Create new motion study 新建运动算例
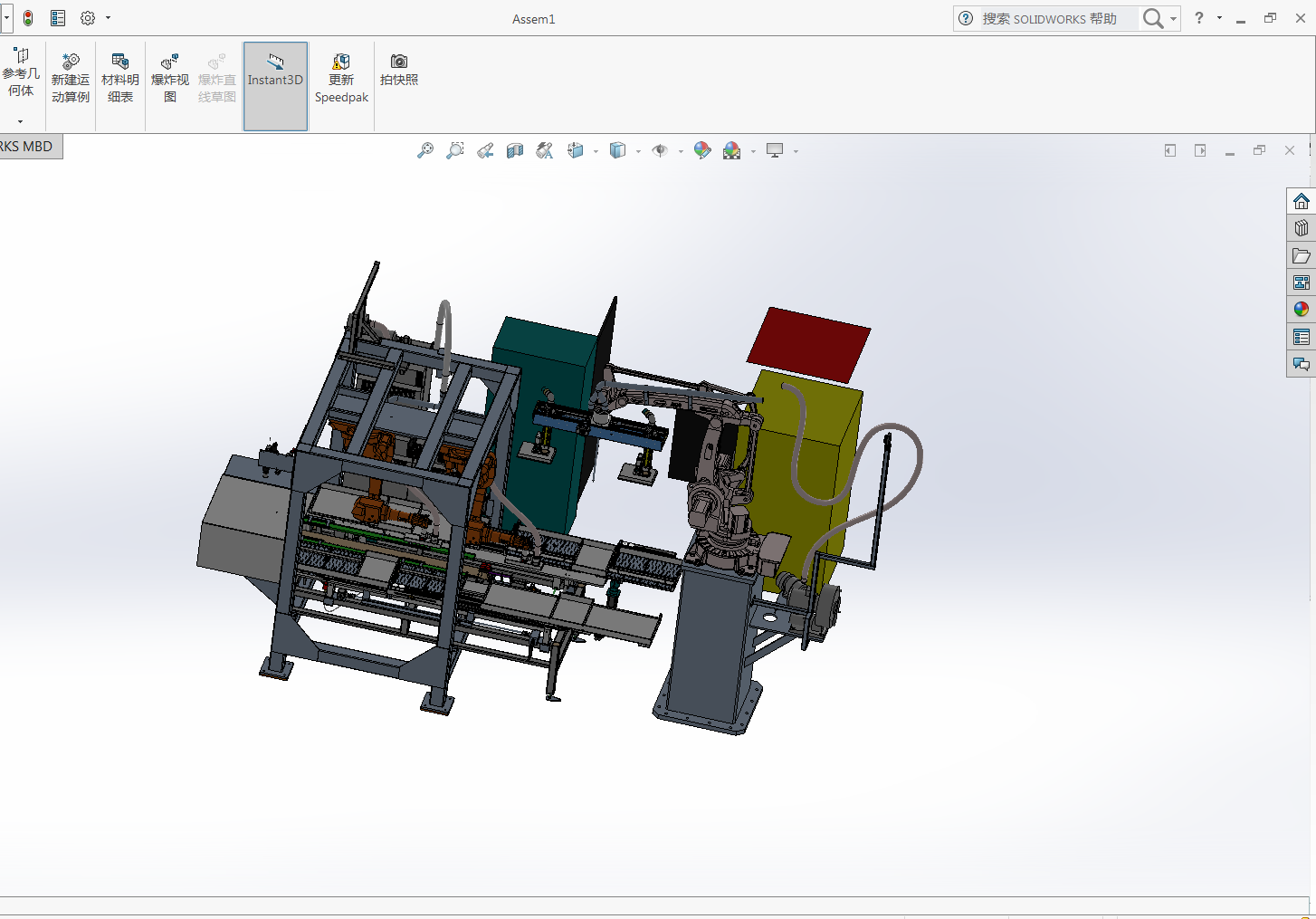The height and width of the screenshot is (919, 1316). (x=71, y=79)
